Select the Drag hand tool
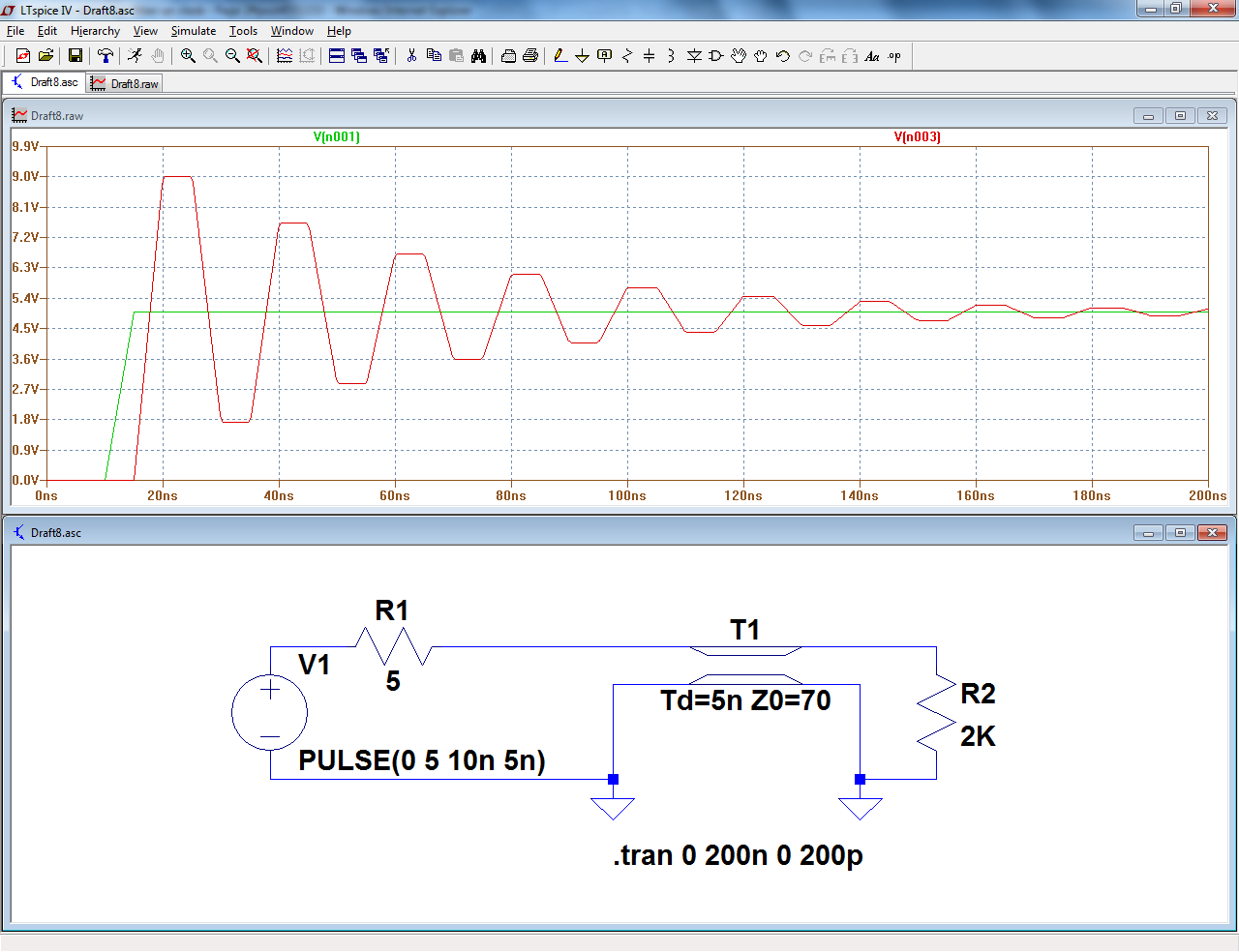This screenshot has height=952, width=1239. pos(761,56)
